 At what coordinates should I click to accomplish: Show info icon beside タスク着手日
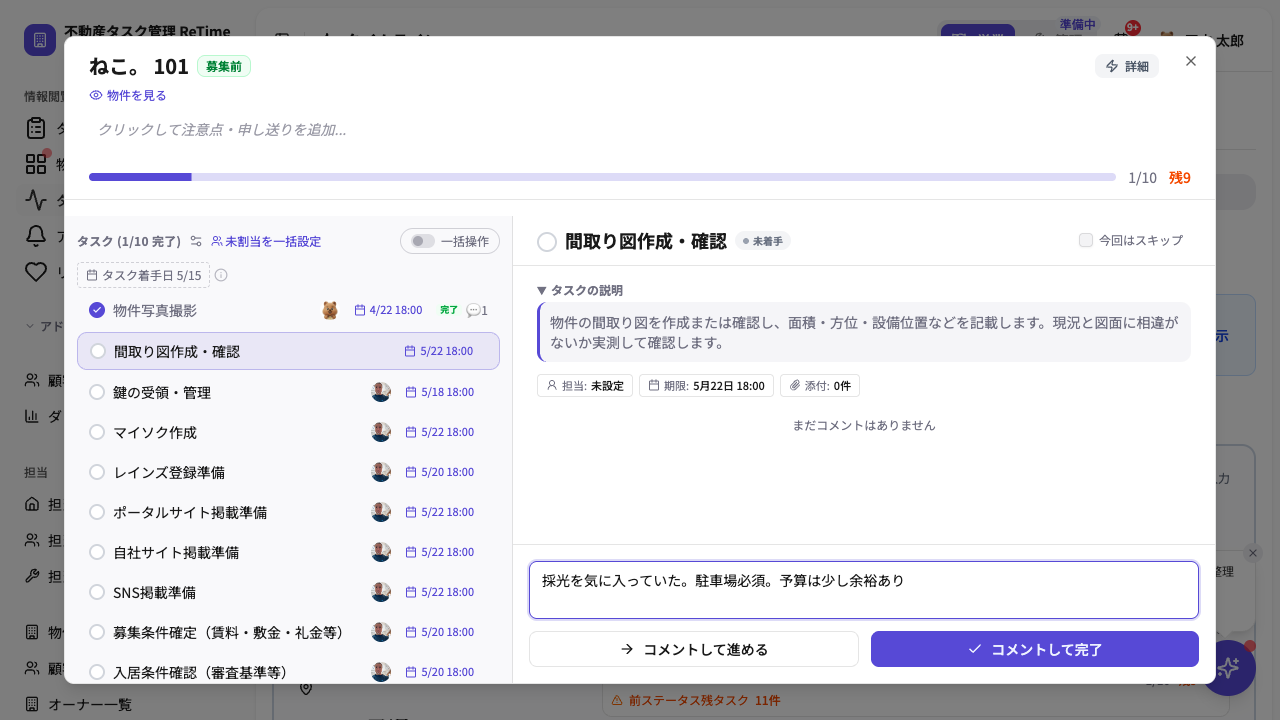click(221, 275)
